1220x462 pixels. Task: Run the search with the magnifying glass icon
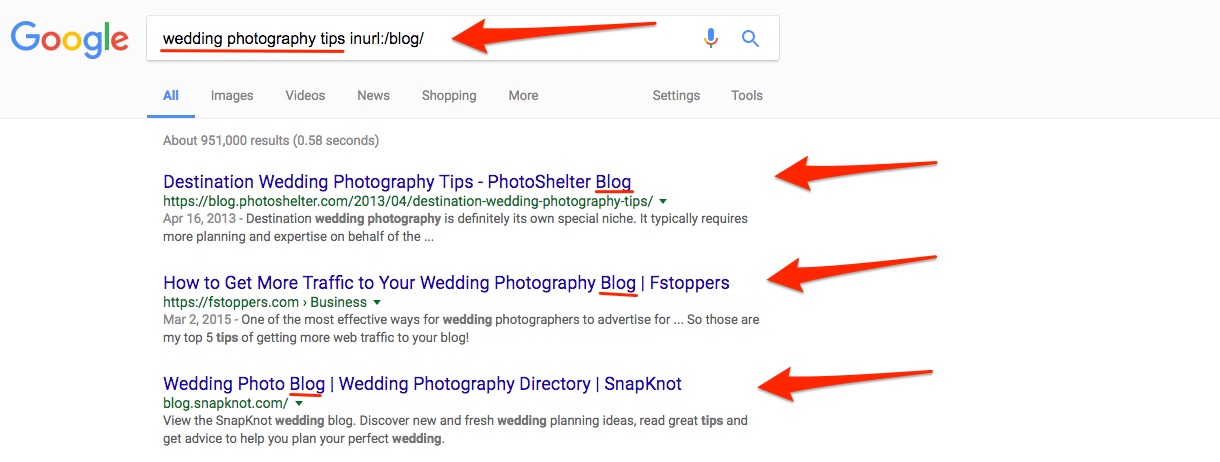[x=750, y=39]
